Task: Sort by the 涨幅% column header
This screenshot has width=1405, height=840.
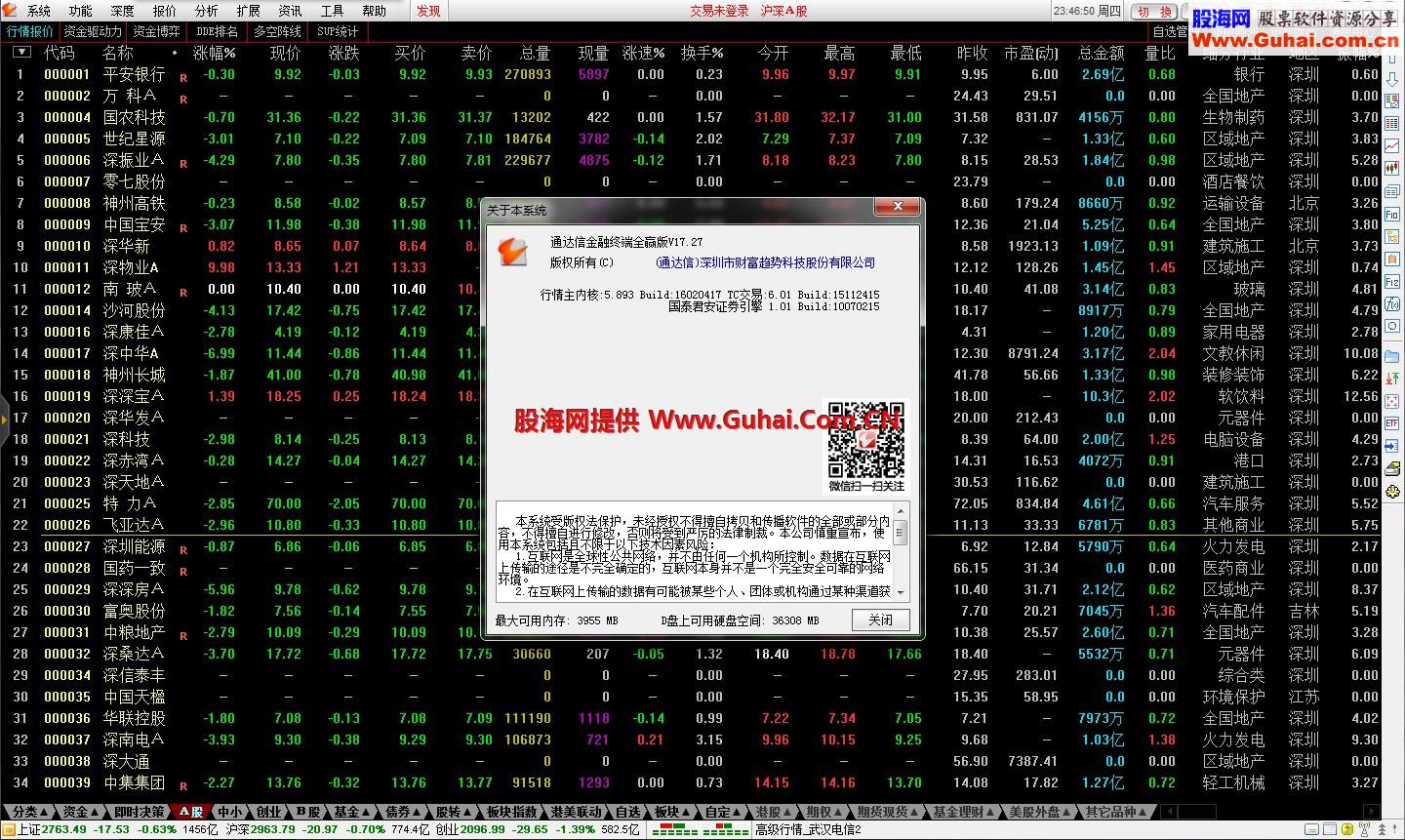Action: pyautogui.click(x=214, y=53)
